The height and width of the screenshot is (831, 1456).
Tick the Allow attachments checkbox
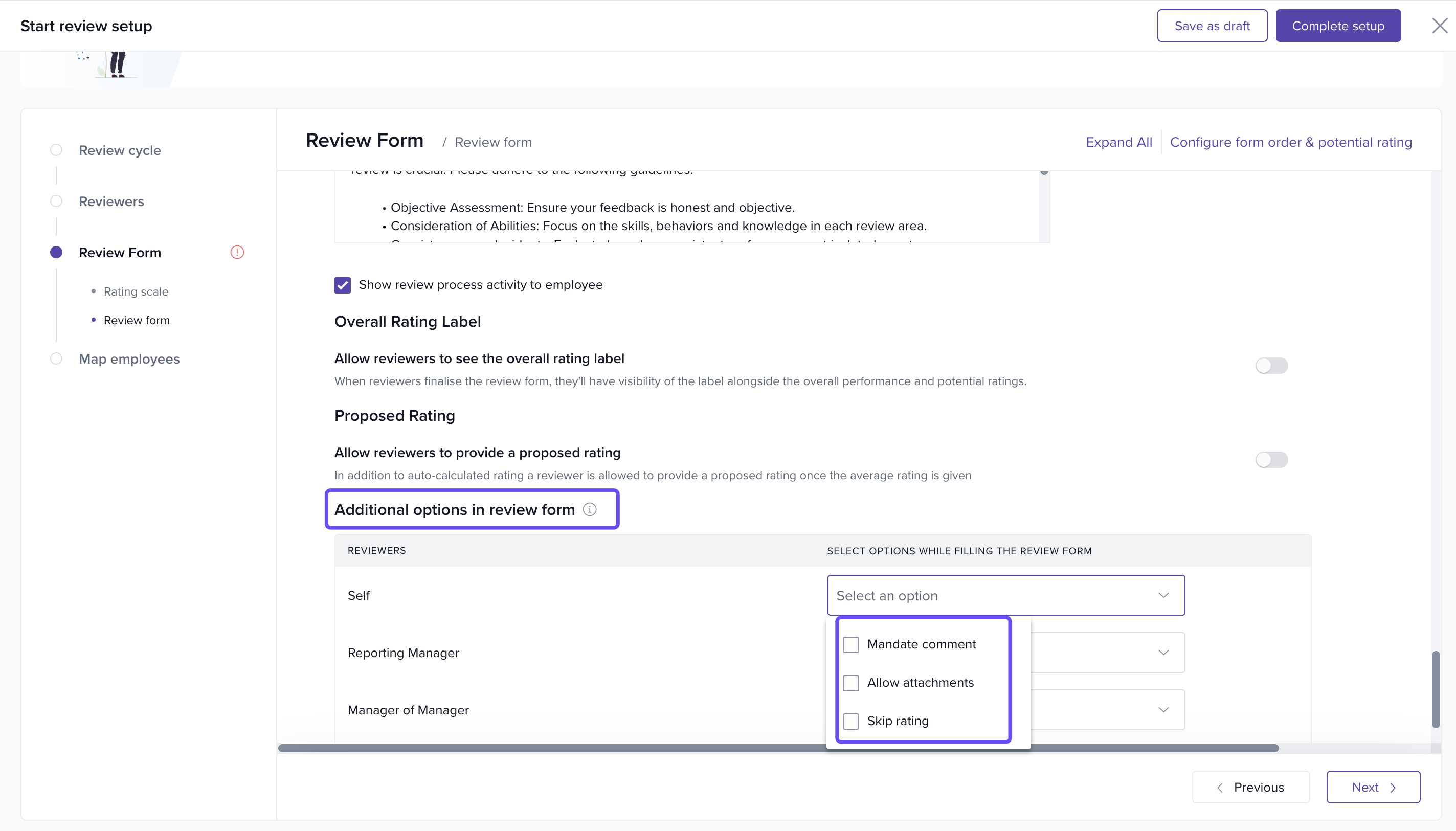click(x=850, y=683)
